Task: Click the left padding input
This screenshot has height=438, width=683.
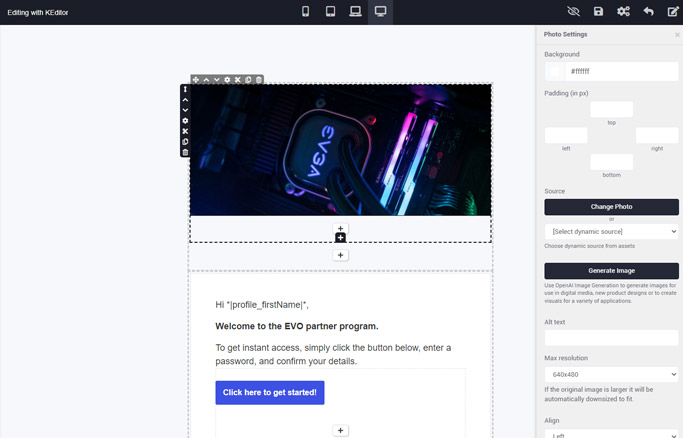Action: 566,135
